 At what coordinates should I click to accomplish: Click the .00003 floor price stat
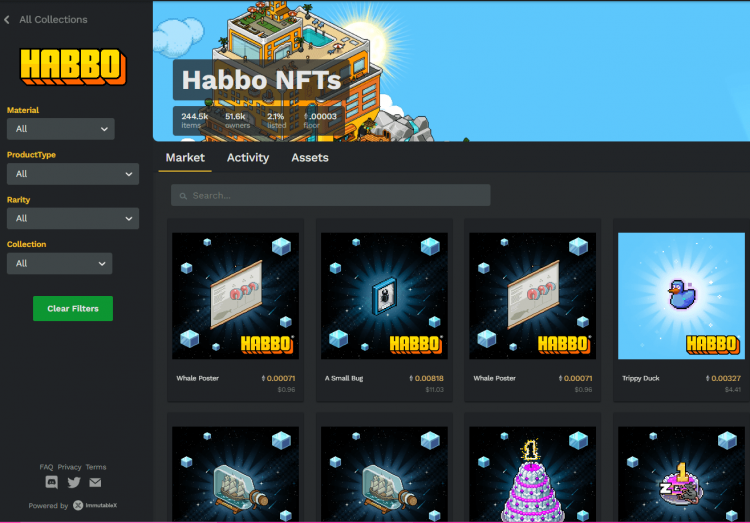[320, 120]
